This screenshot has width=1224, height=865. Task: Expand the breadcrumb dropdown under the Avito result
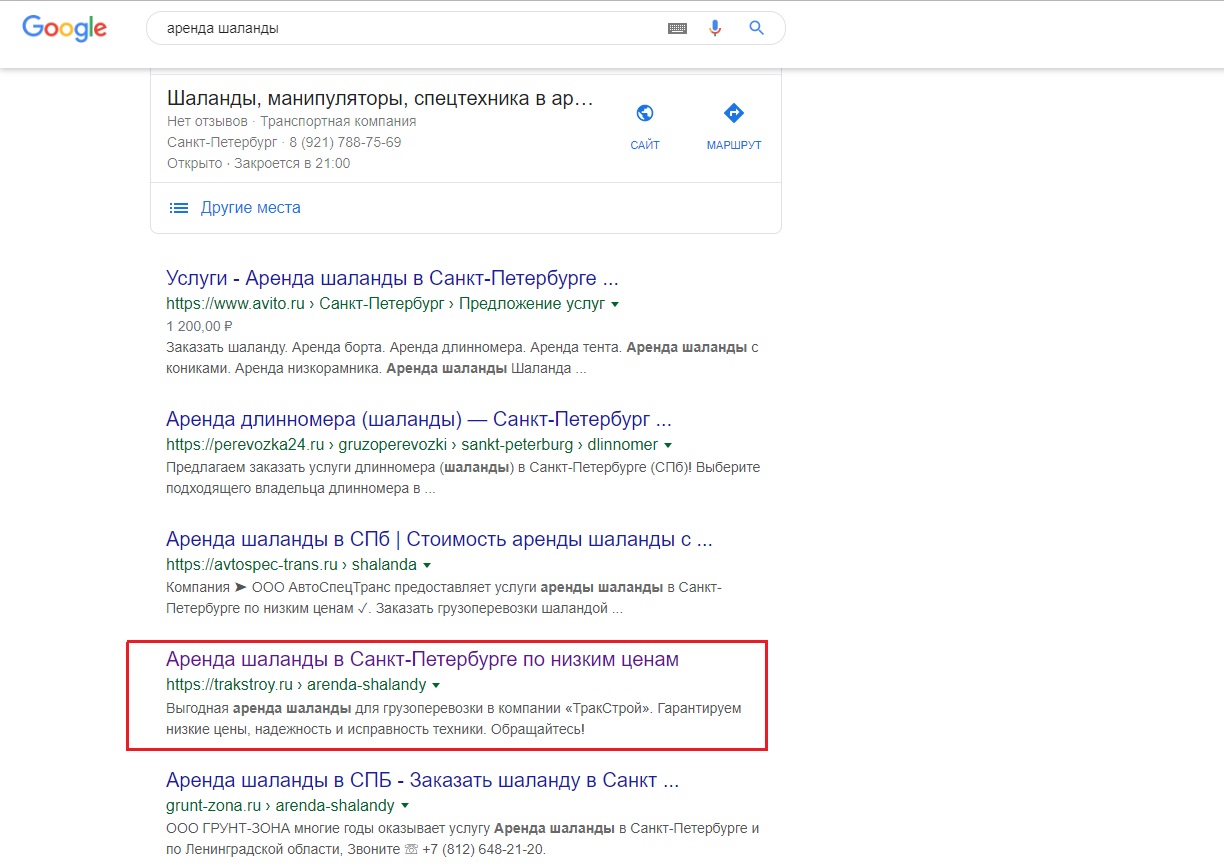tap(616, 304)
